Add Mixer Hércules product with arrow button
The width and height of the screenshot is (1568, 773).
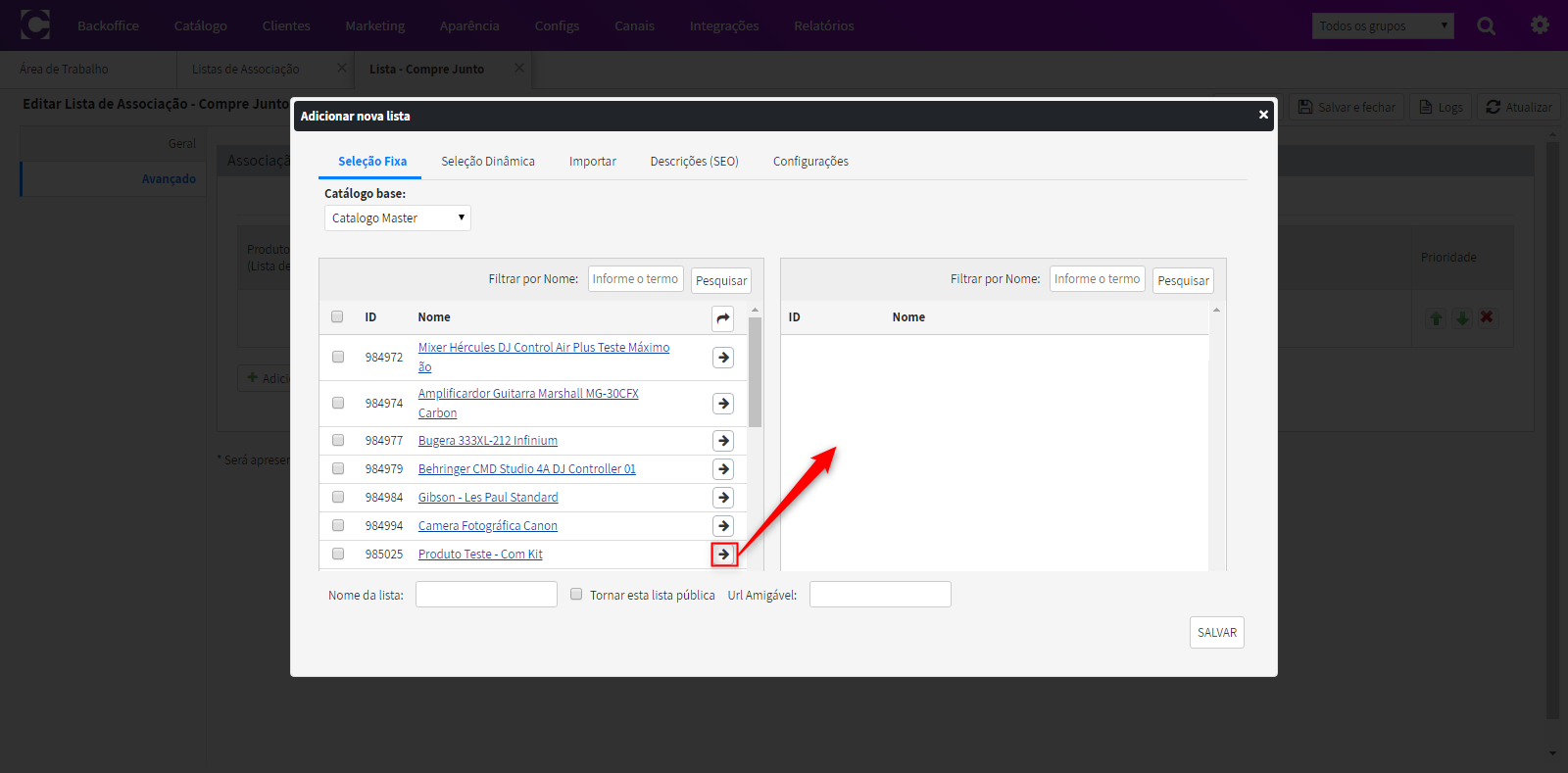click(x=723, y=358)
